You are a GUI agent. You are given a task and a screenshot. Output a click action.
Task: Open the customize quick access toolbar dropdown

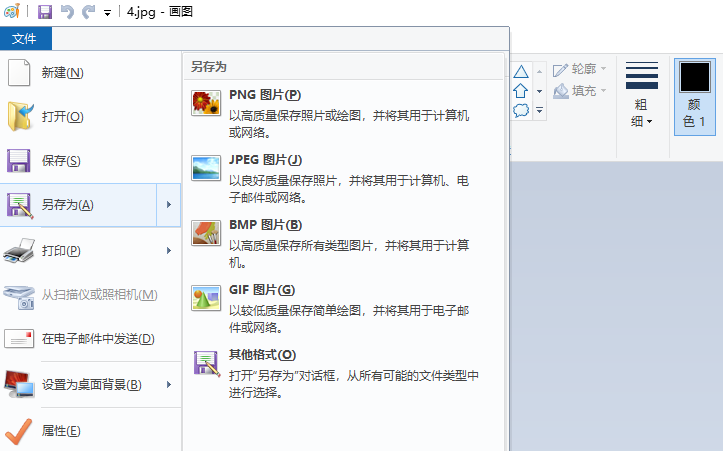107,13
